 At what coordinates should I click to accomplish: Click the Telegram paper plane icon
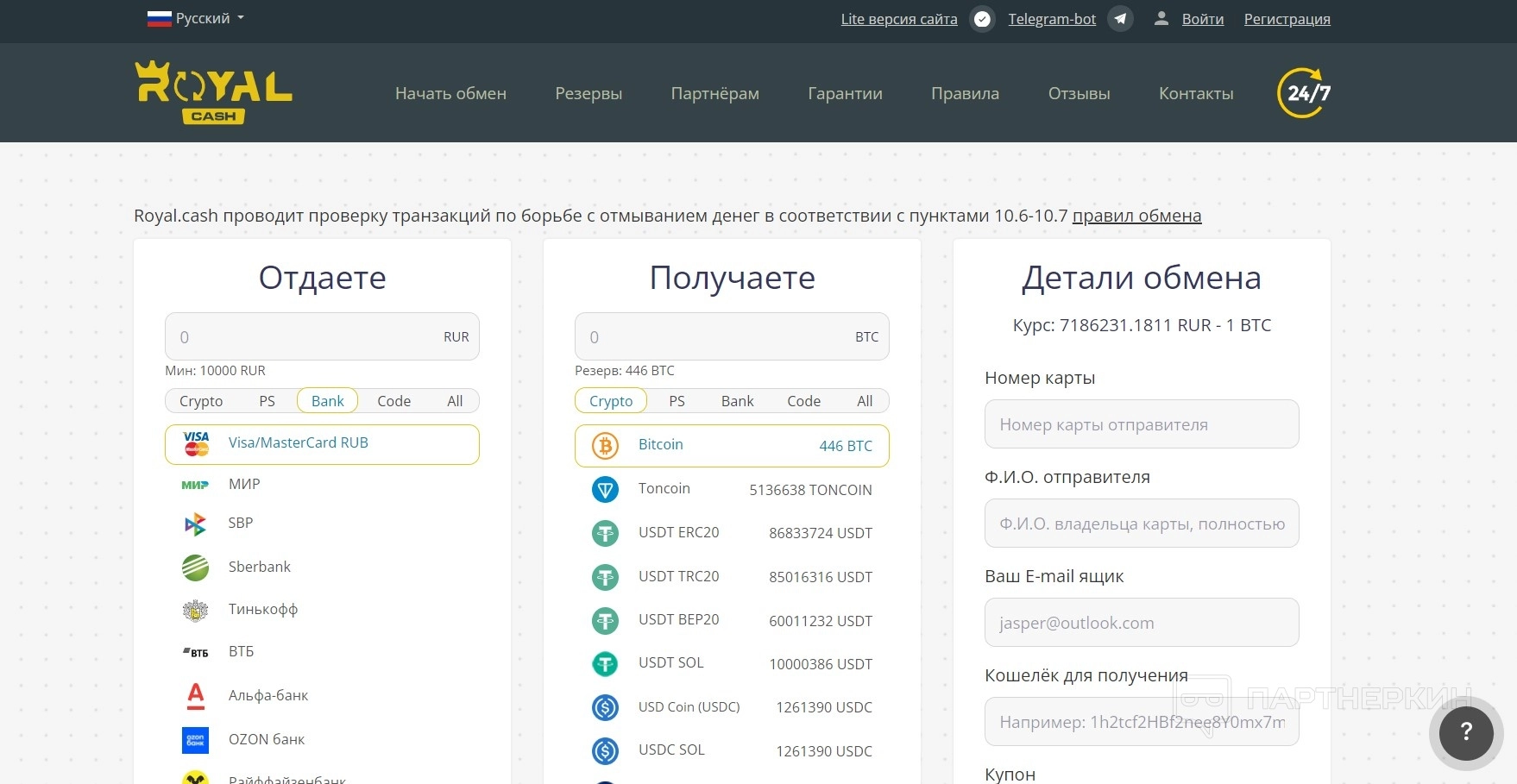point(1120,19)
